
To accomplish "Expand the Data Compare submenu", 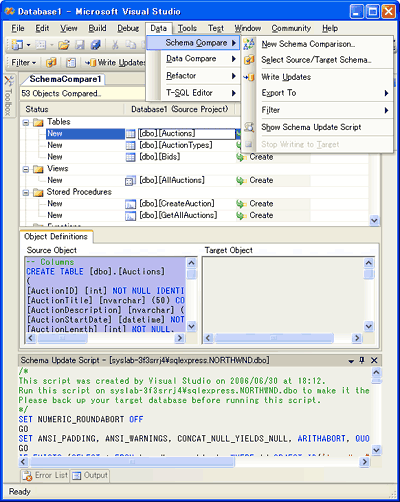I will coord(193,59).
